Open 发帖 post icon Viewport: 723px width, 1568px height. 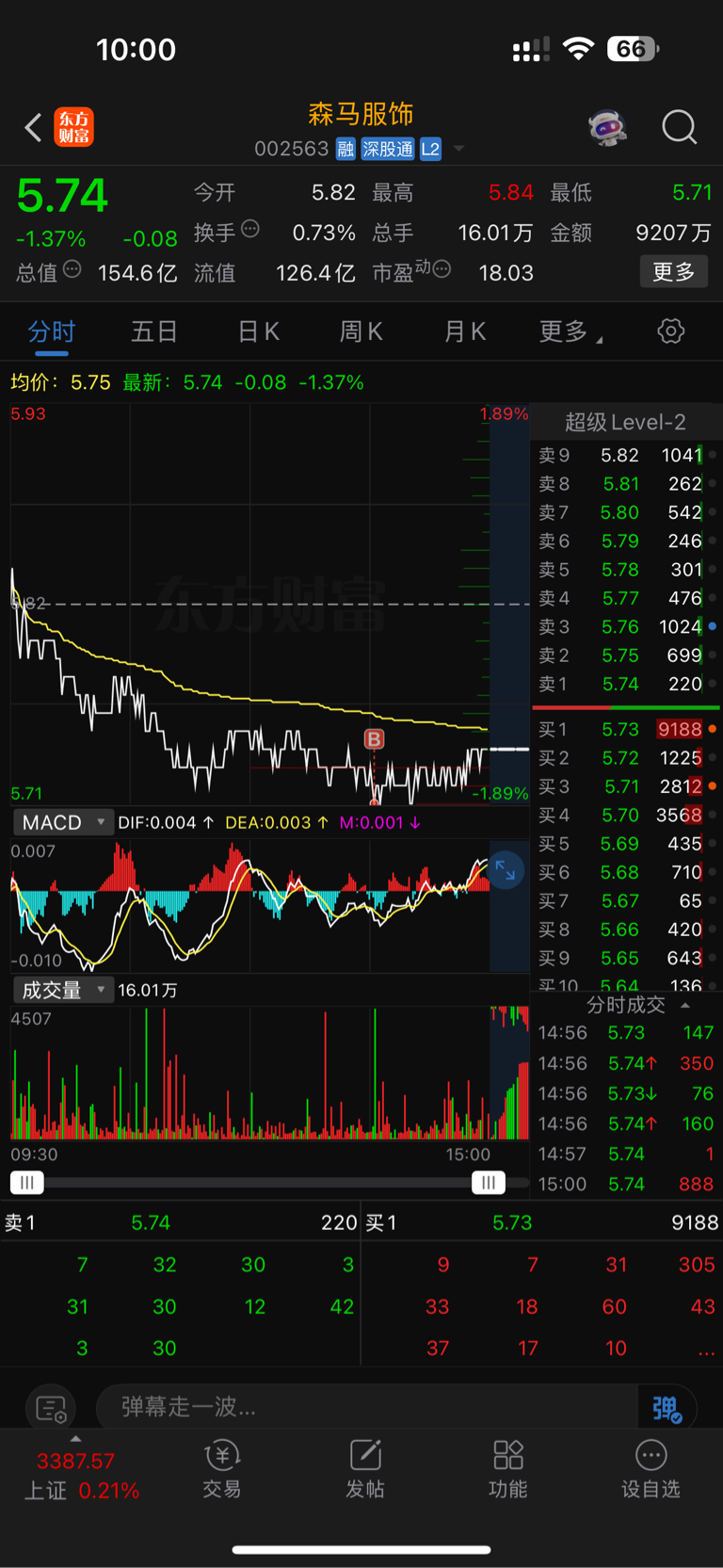(365, 1469)
